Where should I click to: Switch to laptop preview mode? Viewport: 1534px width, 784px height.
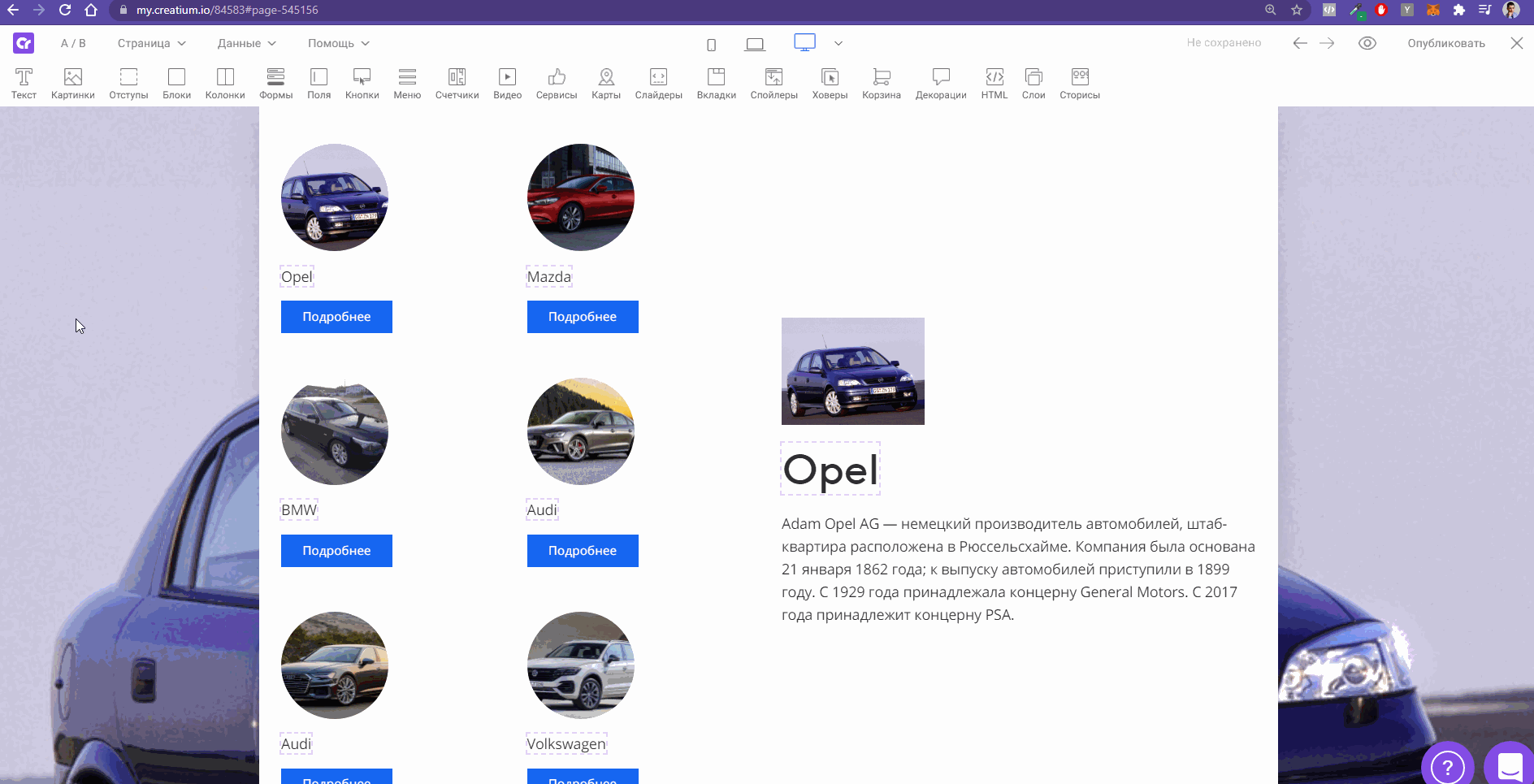coord(755,44)
